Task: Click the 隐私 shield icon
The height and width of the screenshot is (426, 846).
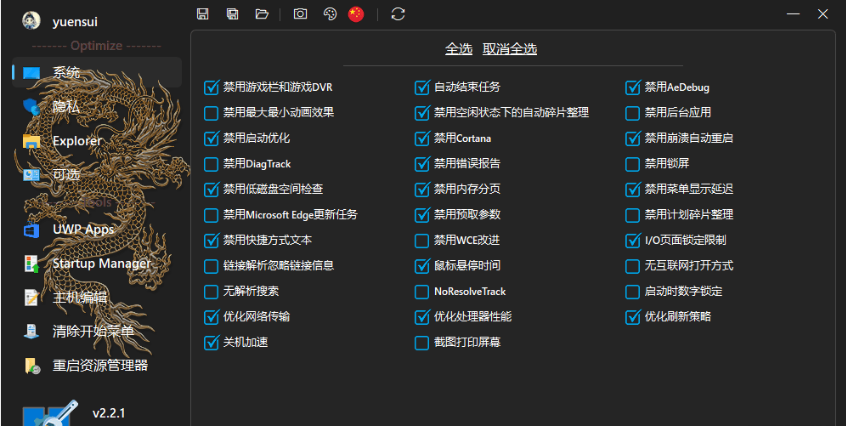Action: click(31, 107)
